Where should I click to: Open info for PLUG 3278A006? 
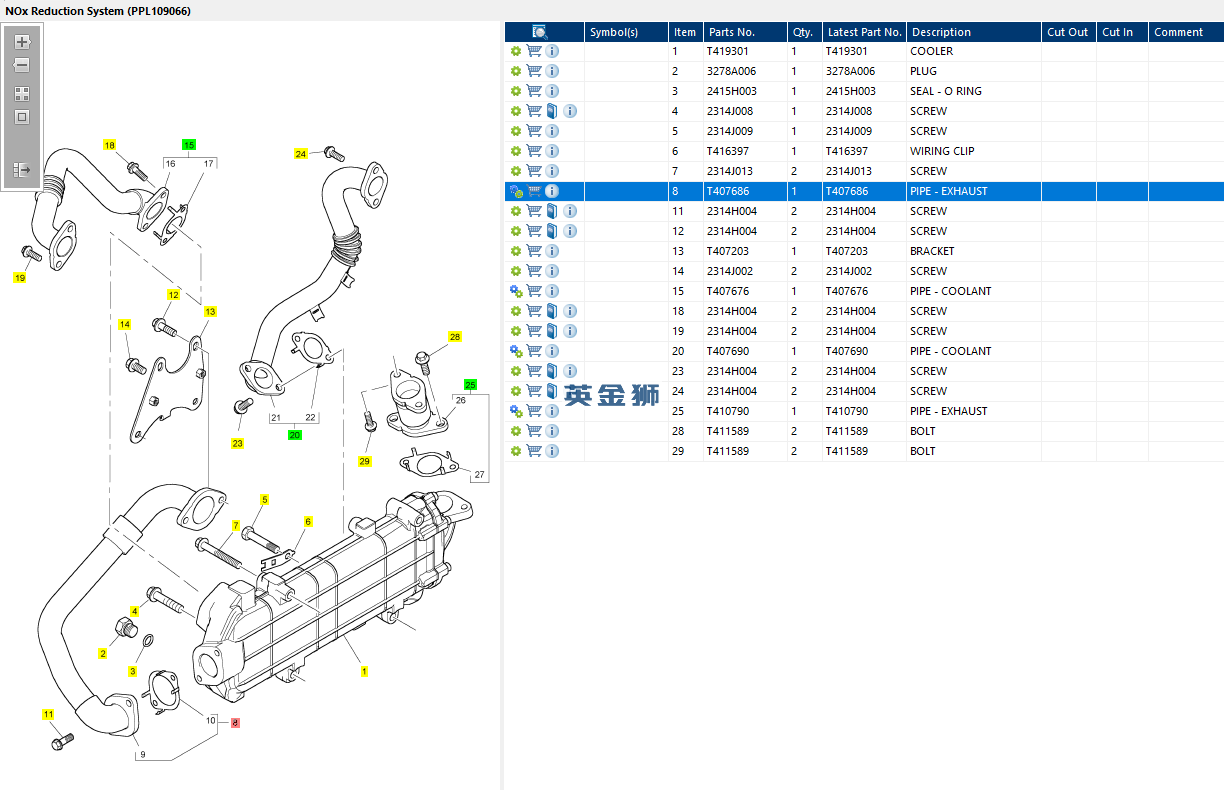[x=552, y=71]
